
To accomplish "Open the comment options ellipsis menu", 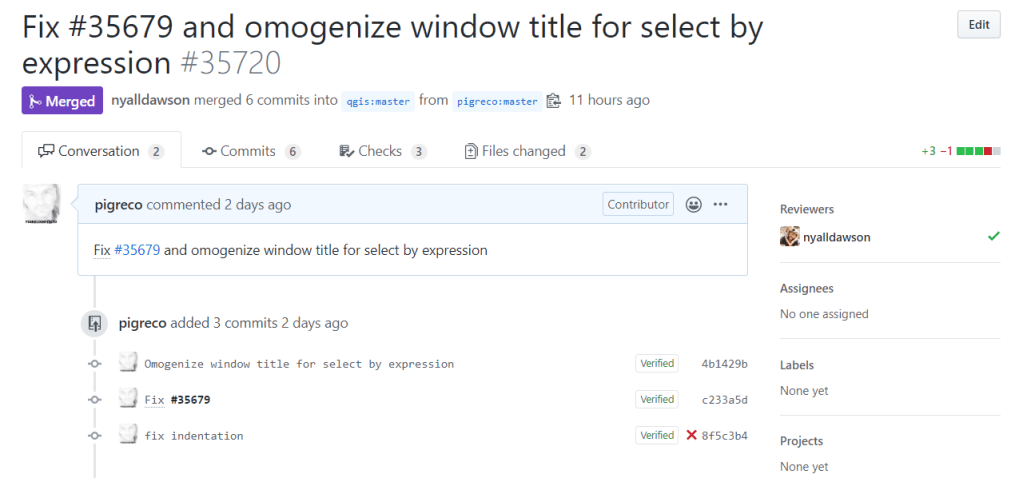I will coord(721,204).
